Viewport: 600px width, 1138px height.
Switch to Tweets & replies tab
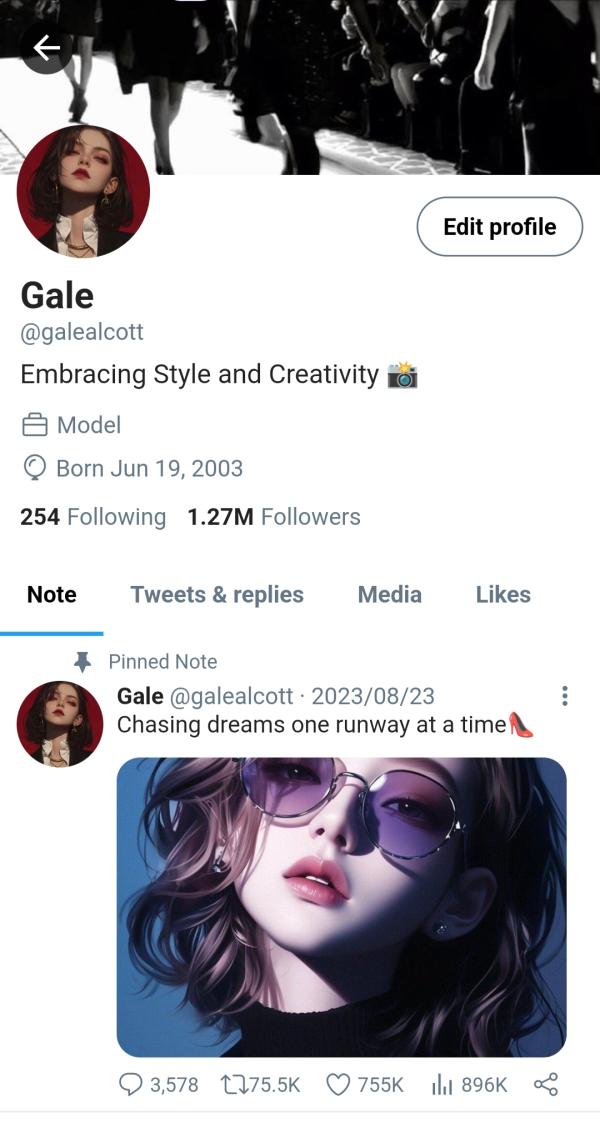click(x=217, y=595)
